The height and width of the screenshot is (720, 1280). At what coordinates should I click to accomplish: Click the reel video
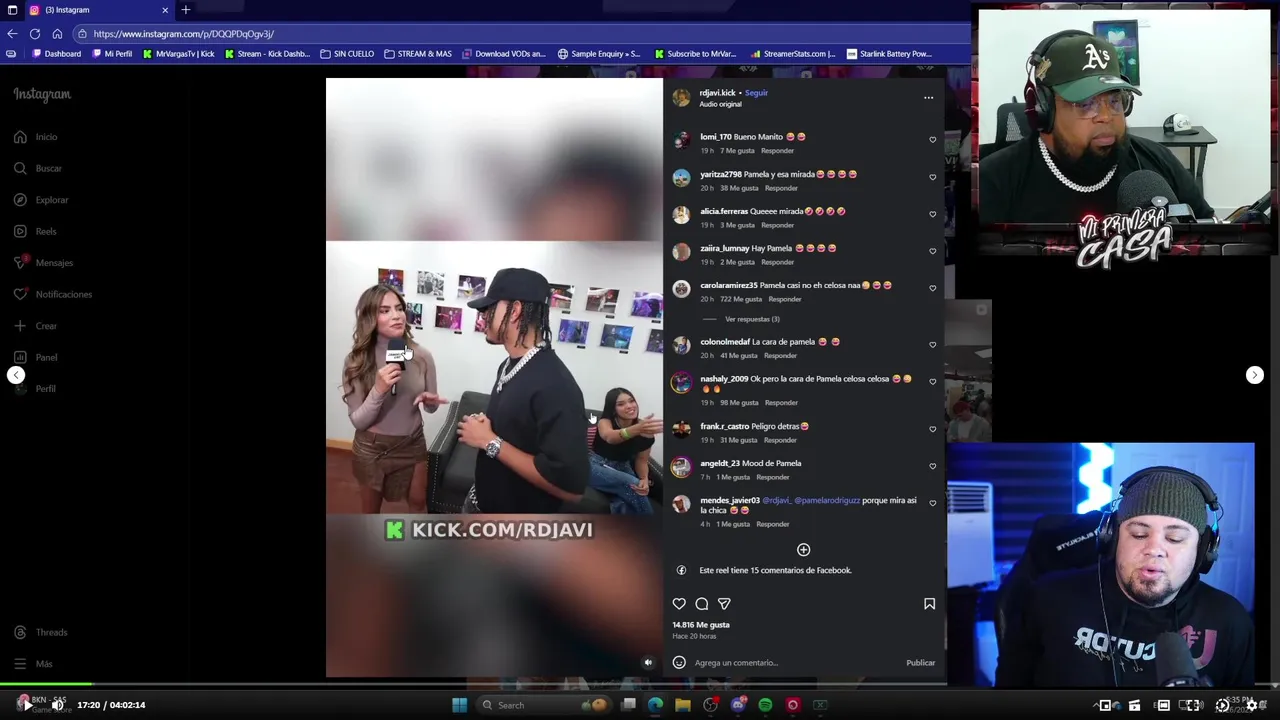(x=494, y=377)
